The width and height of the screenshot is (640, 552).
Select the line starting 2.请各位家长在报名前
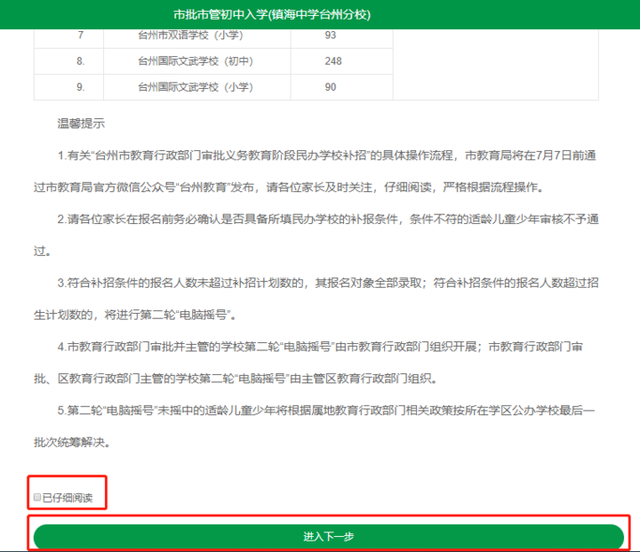coord(328,219)
